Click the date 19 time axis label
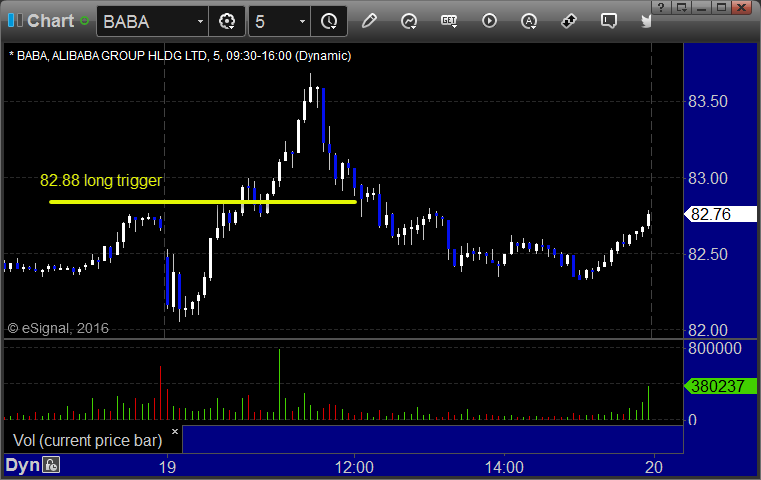 pos(167,467)
